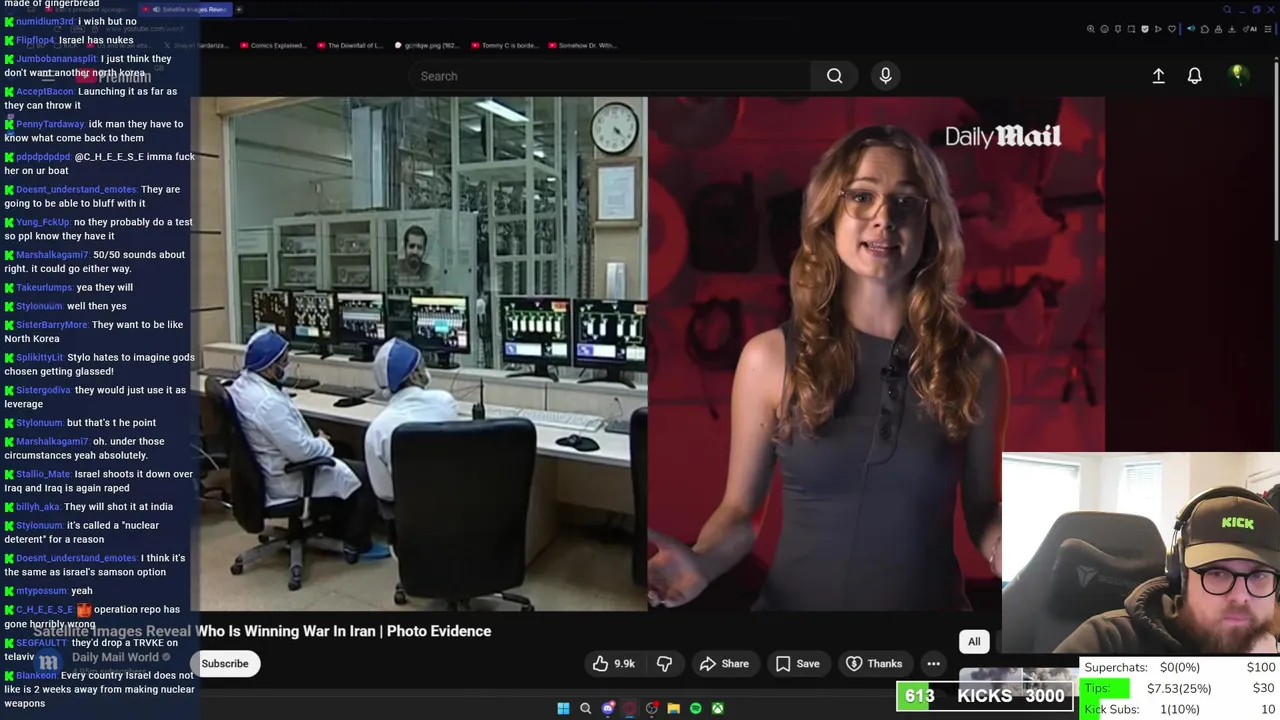
Task: Open the YouTube create upload icon
Action: pyautogui.click(x=1158, y=76)
